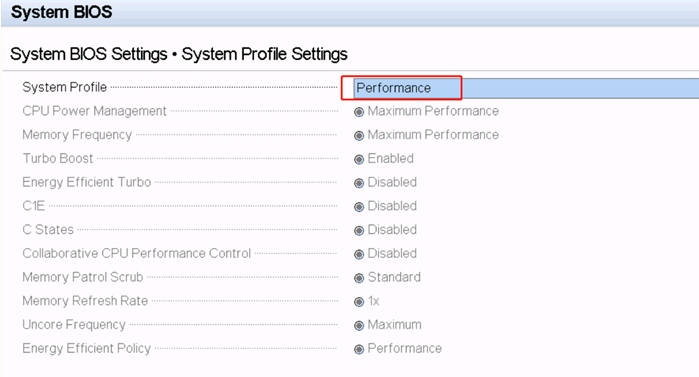This screenshot has width=699, height=377.
Task: Click the C States setting label
Action: coord(48,229)
